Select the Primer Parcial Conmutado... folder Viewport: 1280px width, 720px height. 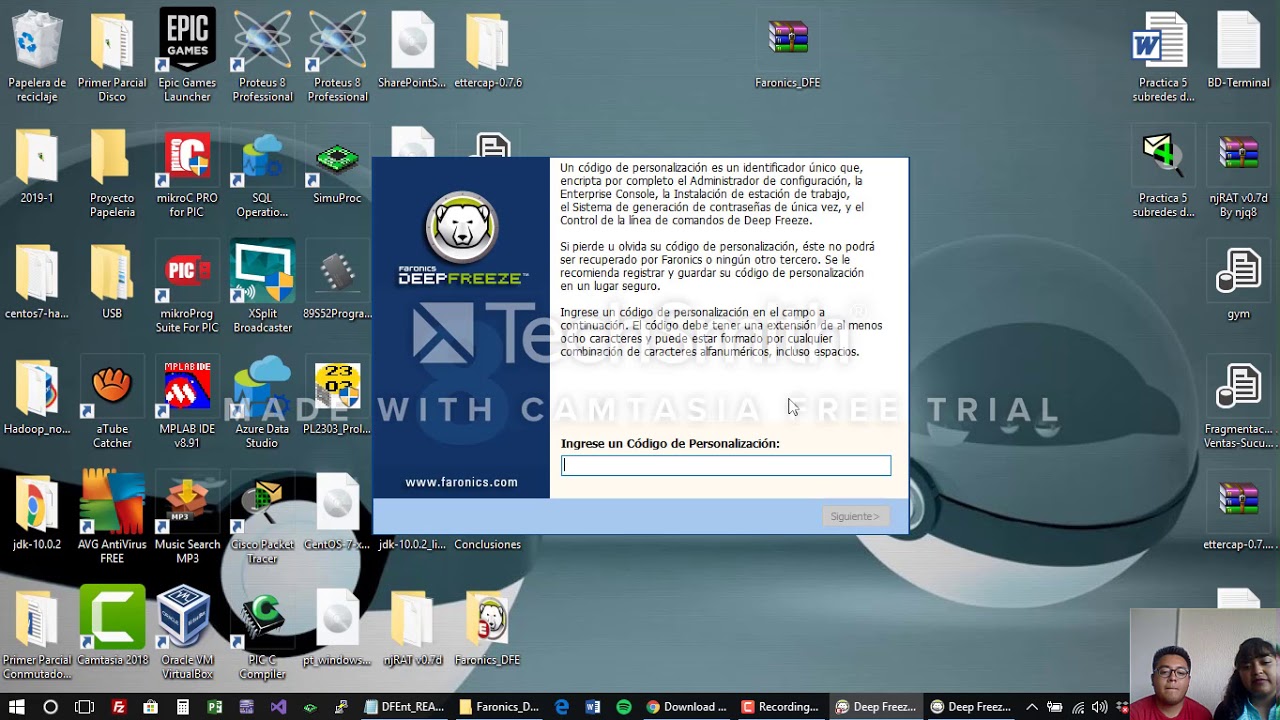point(37,634)
